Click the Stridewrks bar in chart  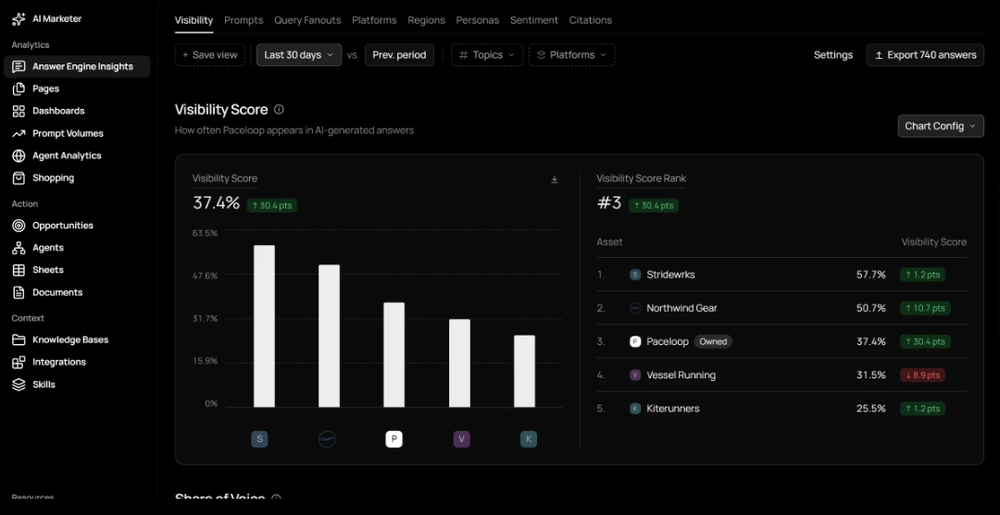pos(264,326)
